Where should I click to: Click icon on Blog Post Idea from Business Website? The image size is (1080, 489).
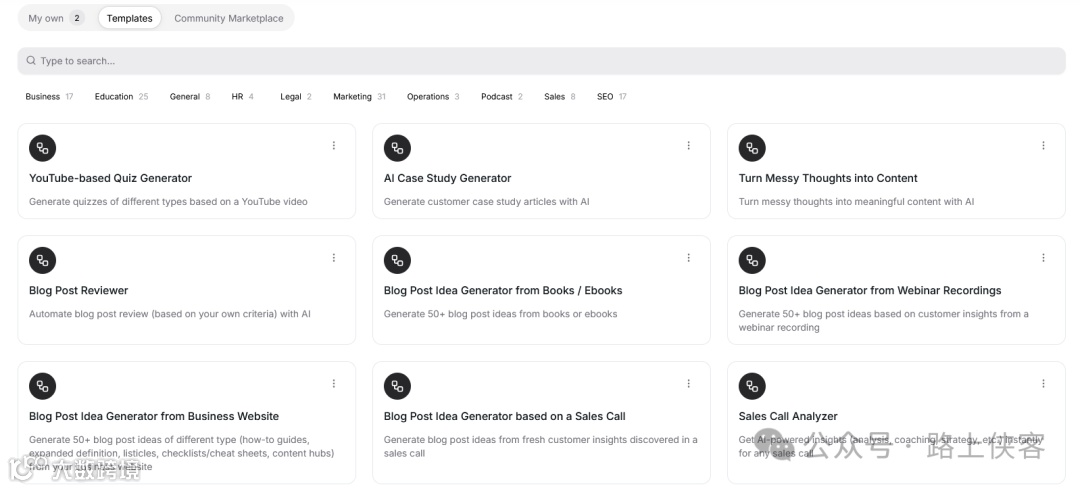[42, 386]
